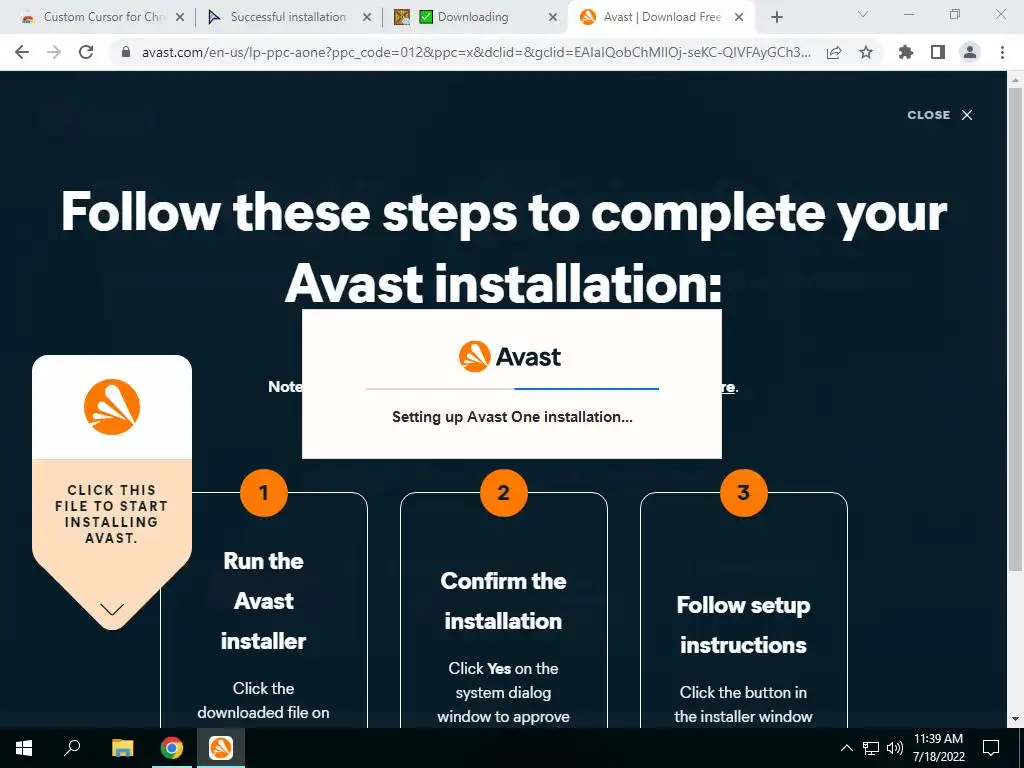Open the Chrome extensions puzzle icon
The image size is (1024, 768).
[906, 52]
